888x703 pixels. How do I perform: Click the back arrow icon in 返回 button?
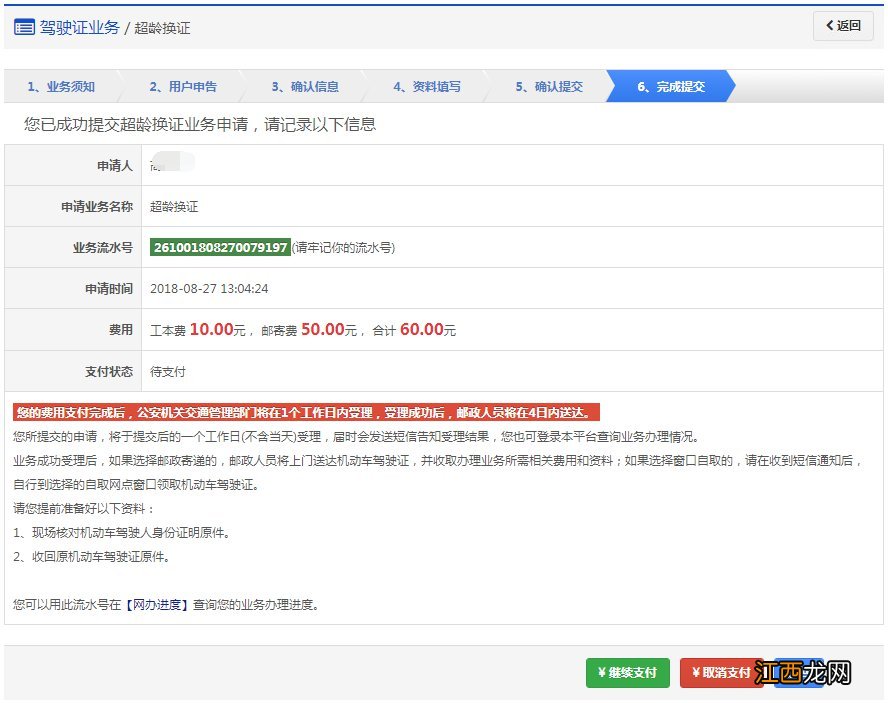(828, 24)
